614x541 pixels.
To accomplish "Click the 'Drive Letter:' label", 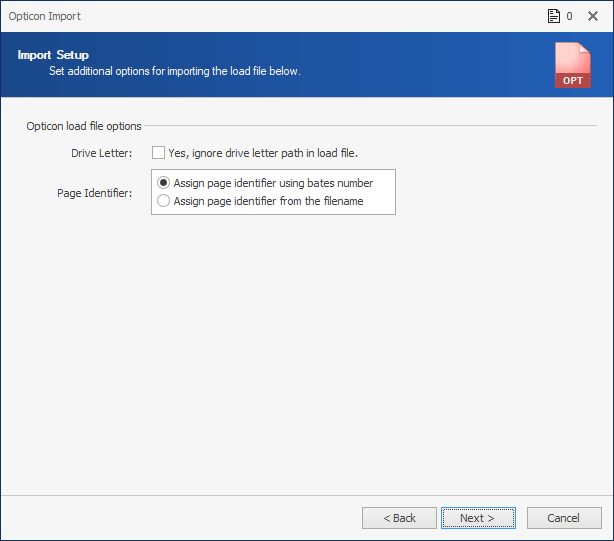I will click(x=101, y=153).
